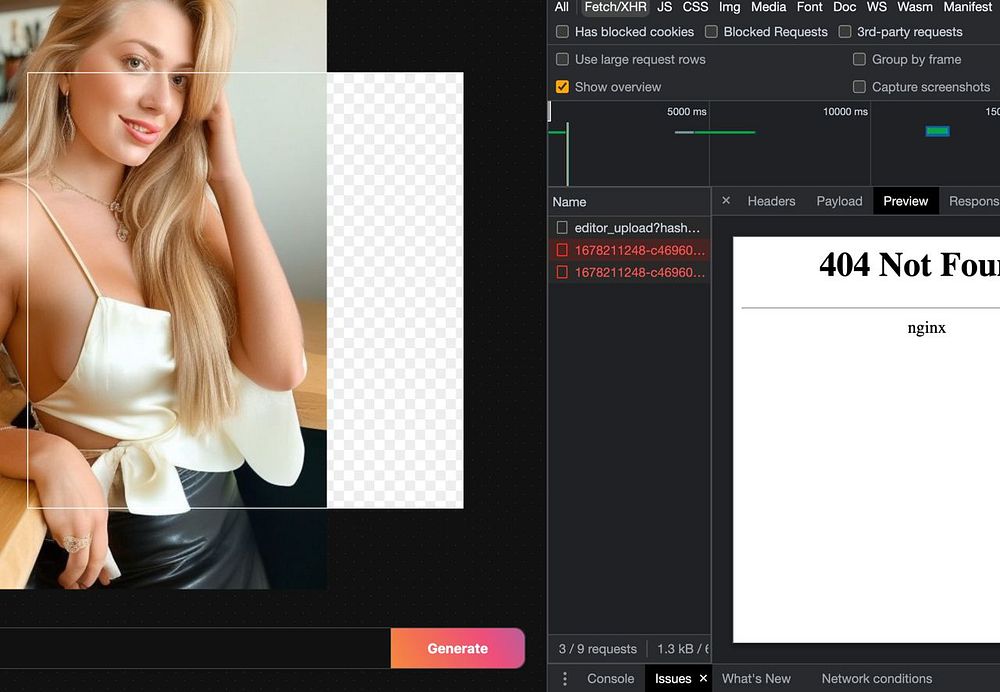Enable Blocked Requests checkbox
The height and width of the screenshot is (692, 1000).
pyautogui.click(x=711, y=31)
